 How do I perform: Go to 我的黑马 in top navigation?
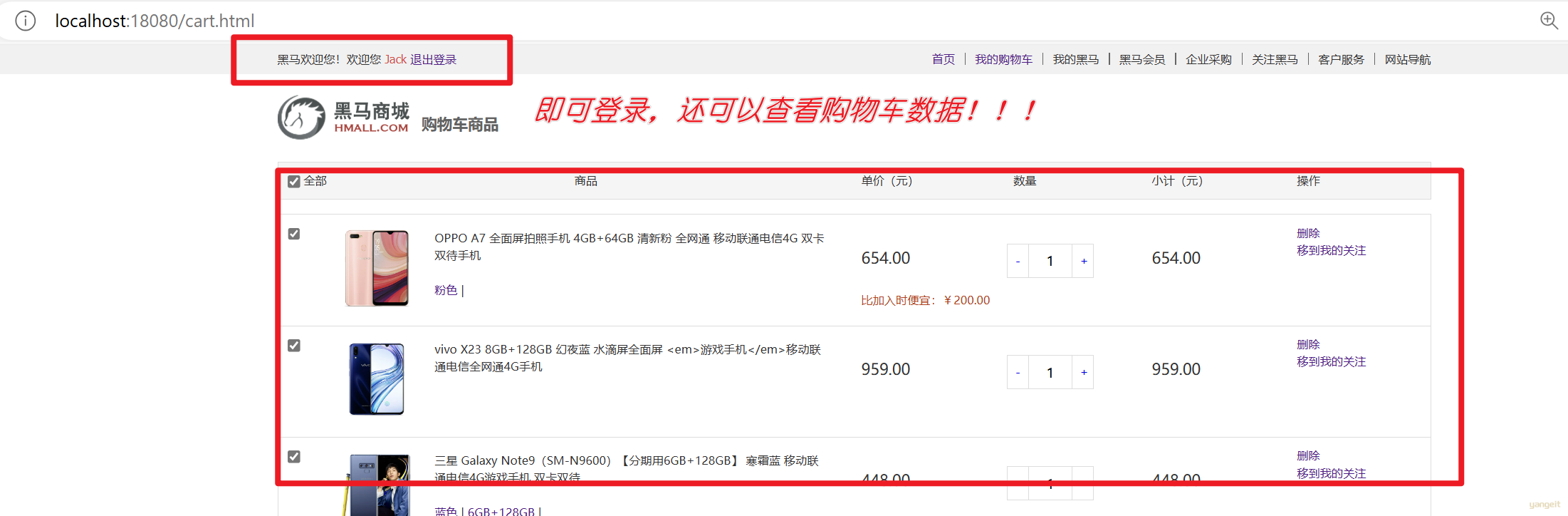1076,59
